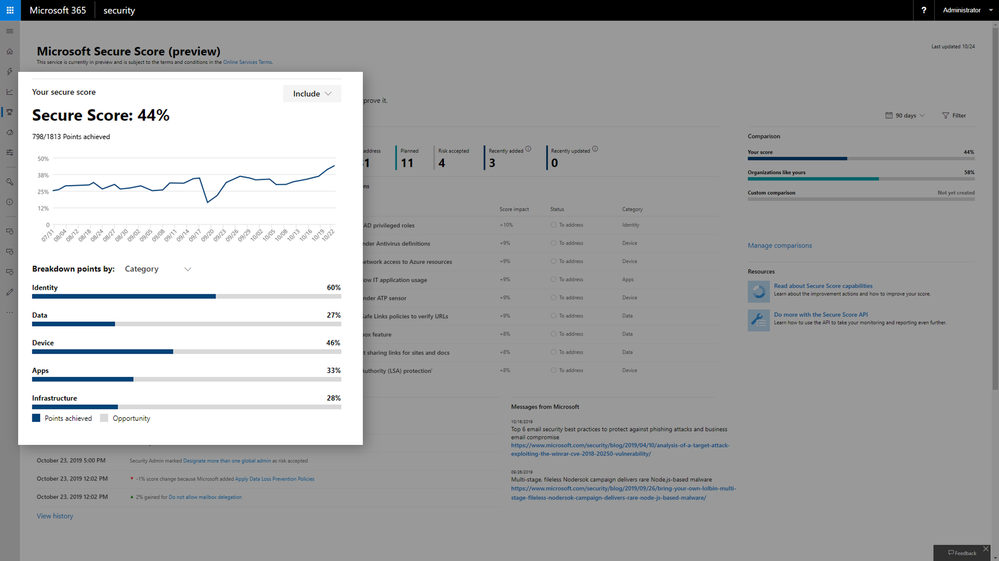Click the pencil customize icon in sidebar
This screenshot has width=999, height=561.
tap(10, 292)
